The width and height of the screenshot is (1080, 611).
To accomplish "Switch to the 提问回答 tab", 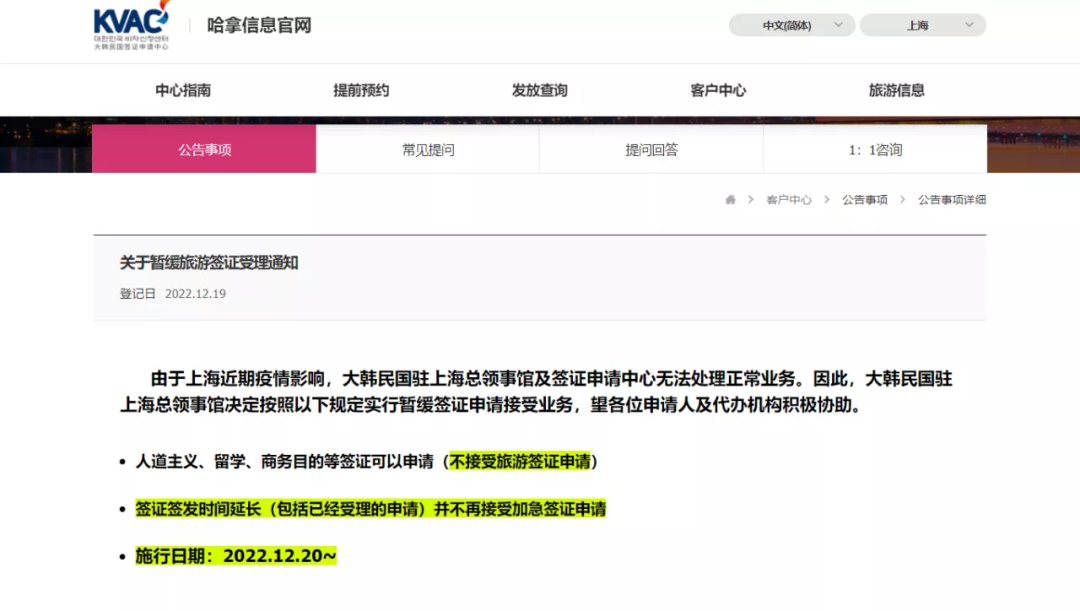I will coord(650,149).
